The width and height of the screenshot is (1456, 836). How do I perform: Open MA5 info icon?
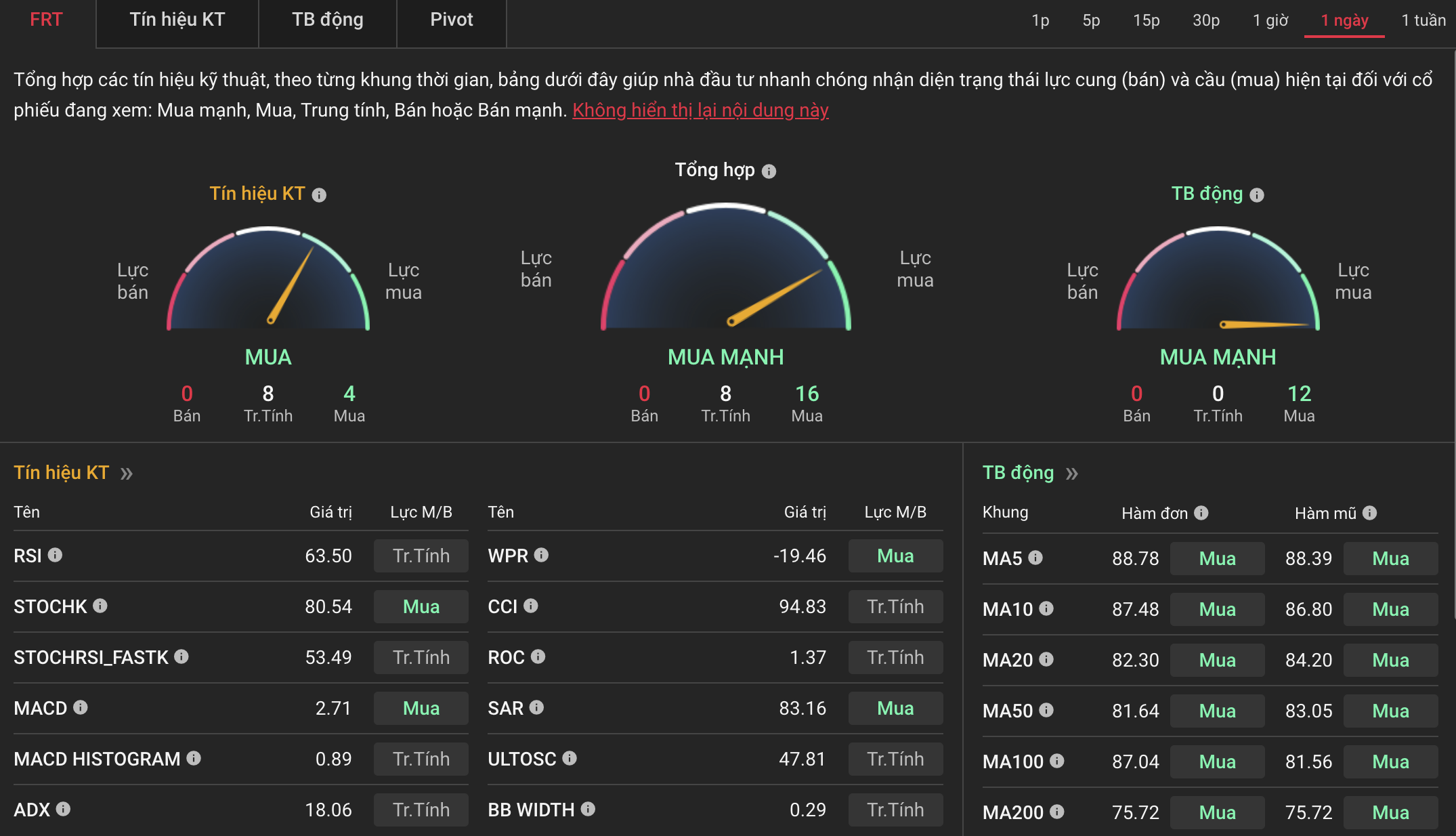(x=1035, y=558)
